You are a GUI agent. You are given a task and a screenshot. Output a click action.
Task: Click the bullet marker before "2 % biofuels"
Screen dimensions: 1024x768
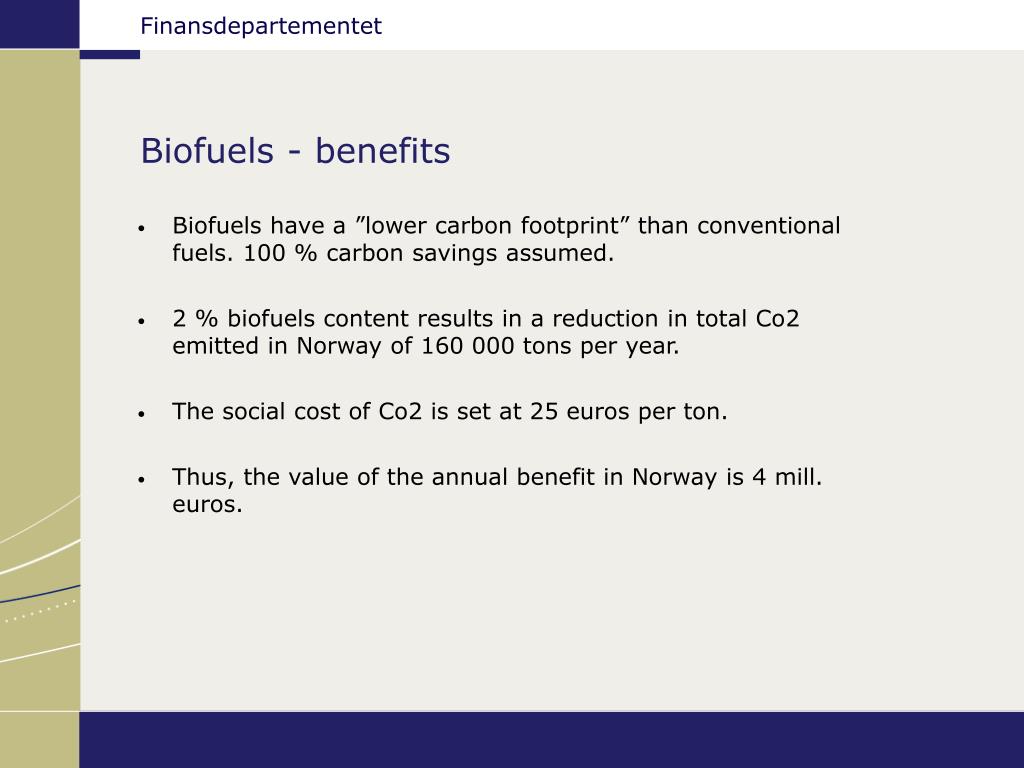point(142,321)
